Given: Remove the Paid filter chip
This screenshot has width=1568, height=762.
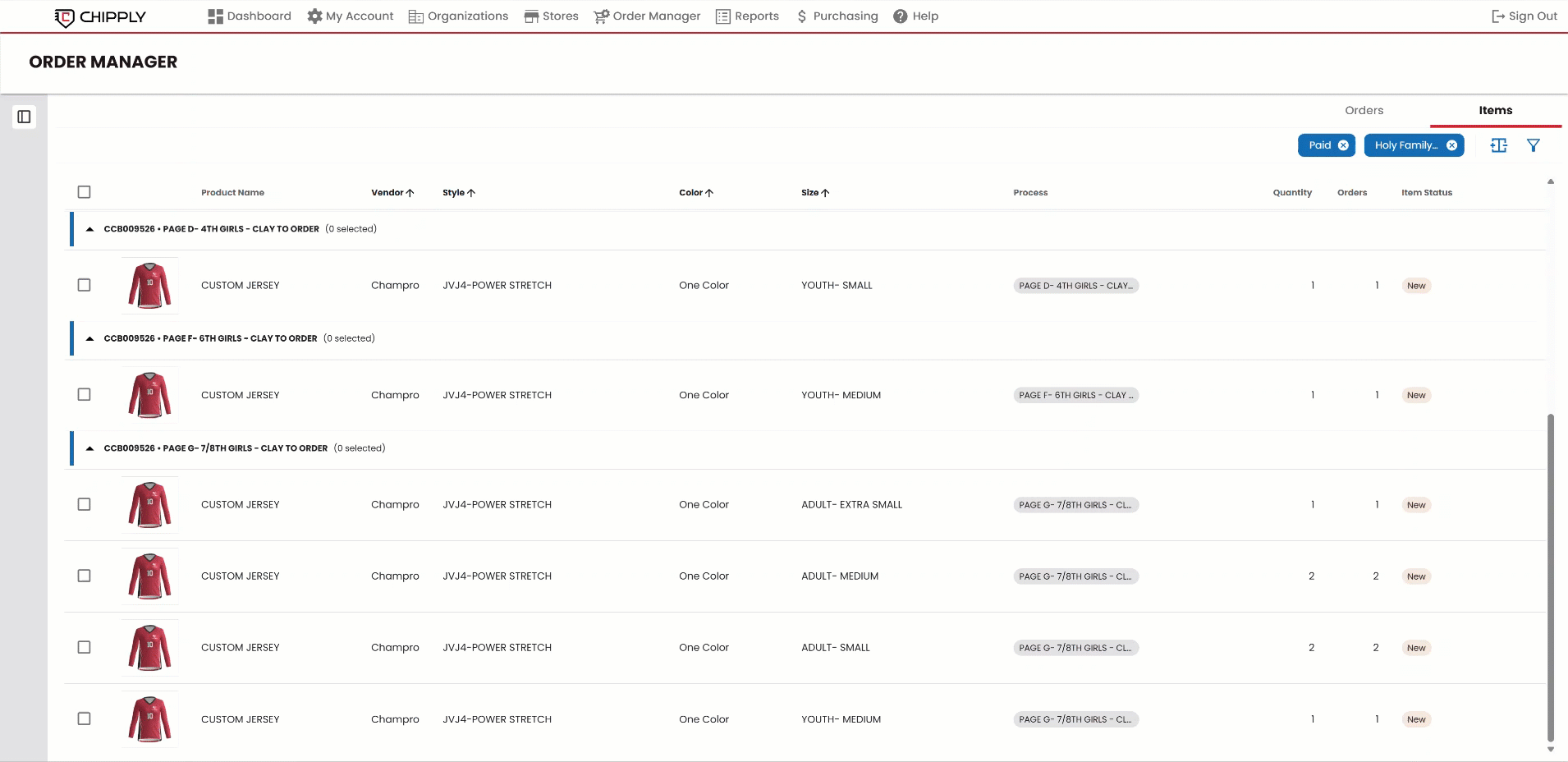Looking at the screenshot, I should pyautogui.click(x=1343, y=145).
